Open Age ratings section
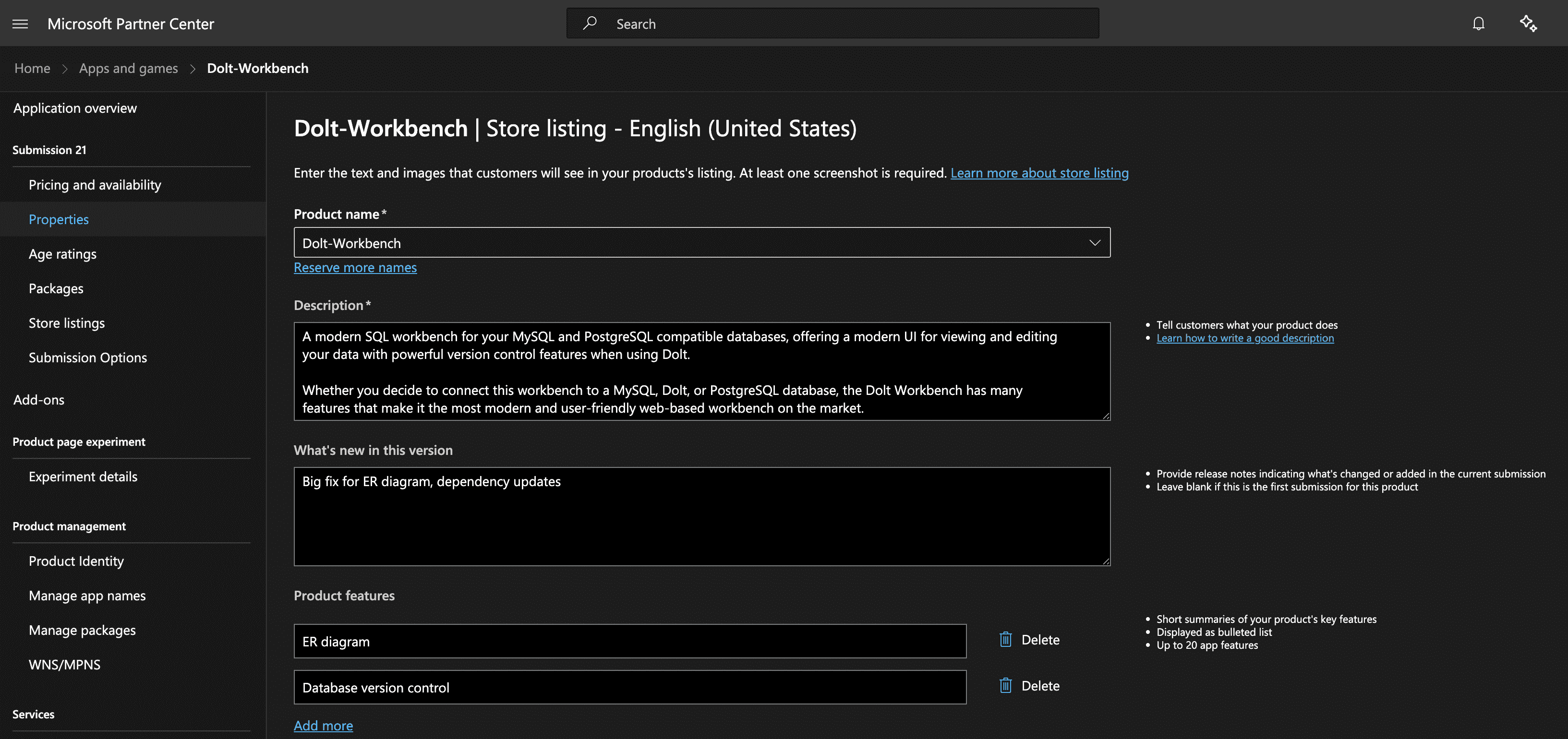Image resolution: width=1568 pixels, height=739 pixels. click(x=63, y=254)
